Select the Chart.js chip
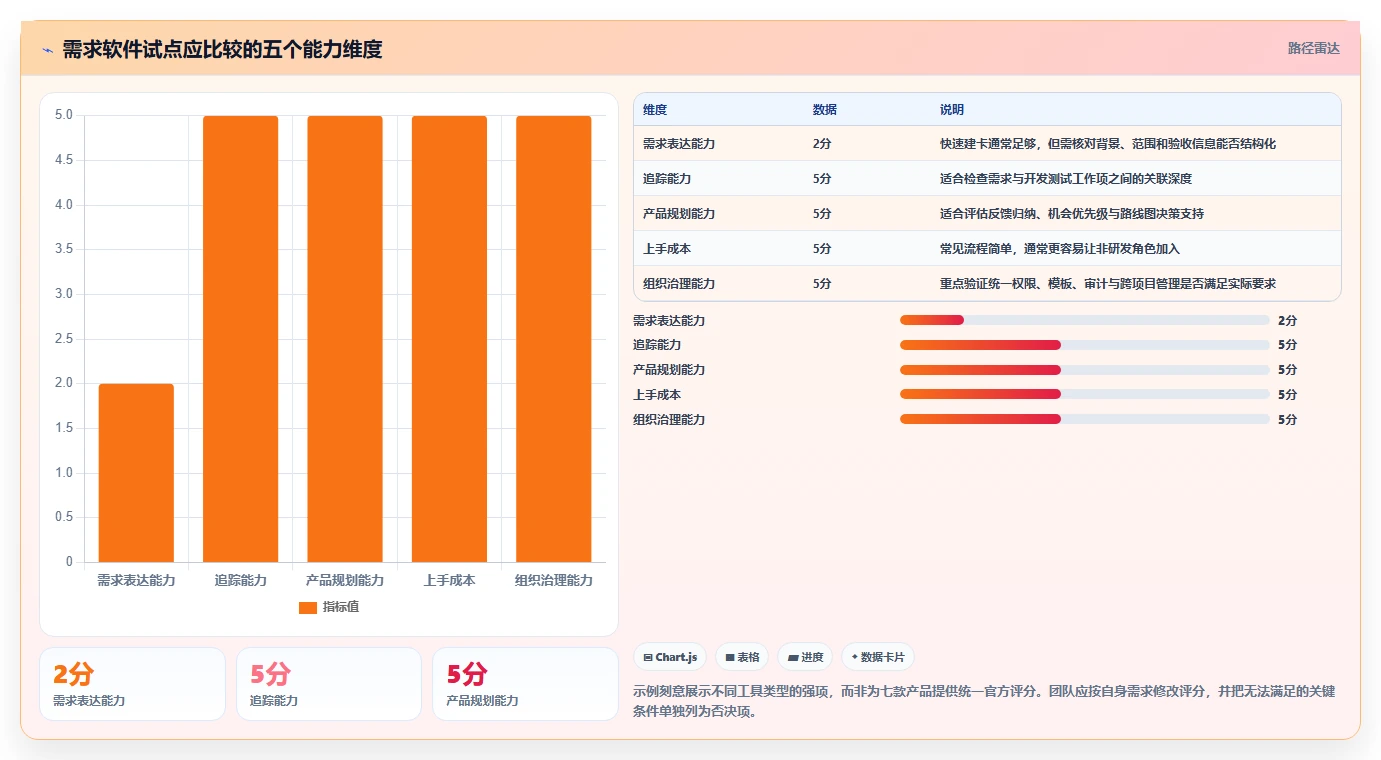Screen dimensions: 1381x760 [x=670, y=657]
